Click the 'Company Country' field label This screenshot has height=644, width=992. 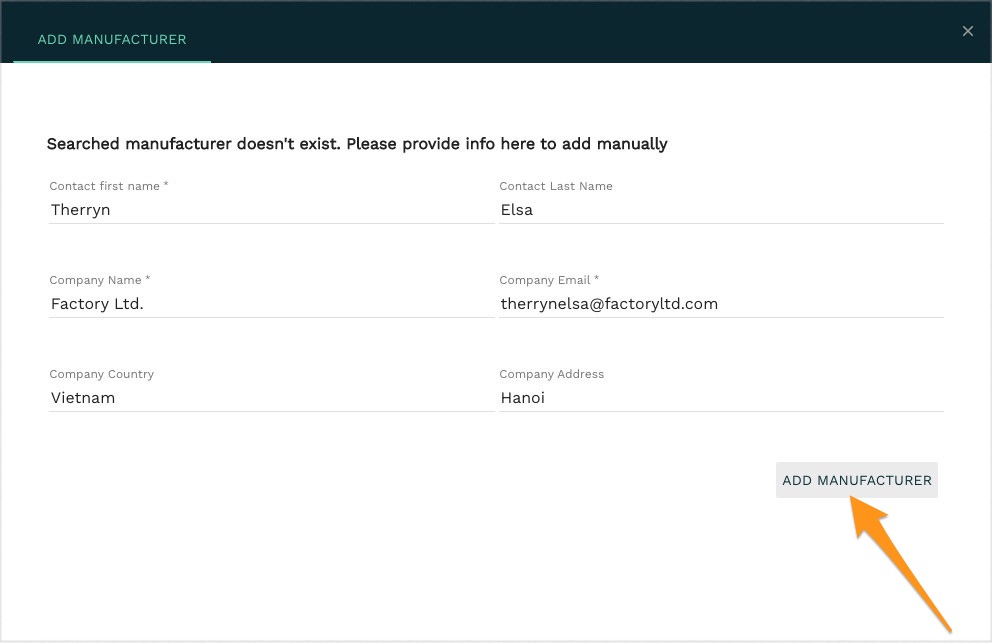coord(101,374)
